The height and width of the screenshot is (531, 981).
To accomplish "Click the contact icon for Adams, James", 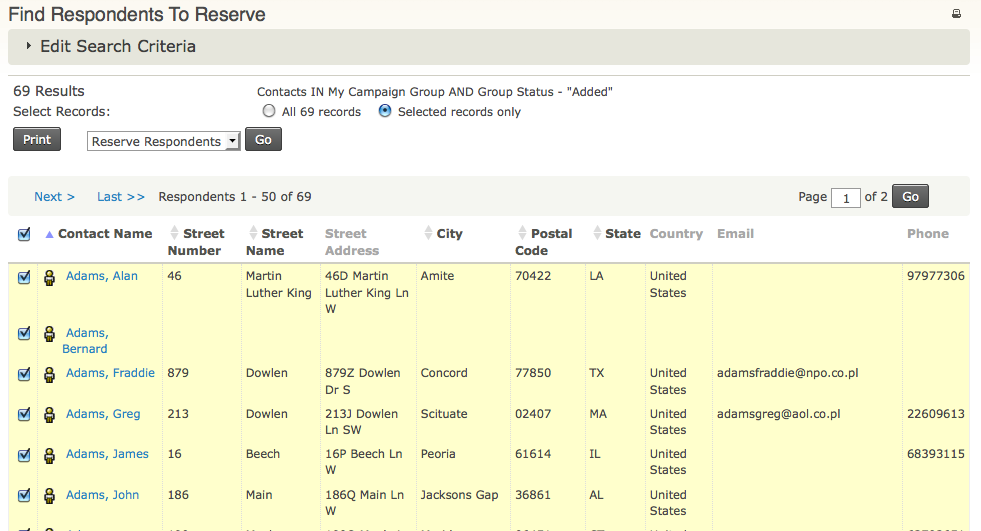I will click(49, 455).
